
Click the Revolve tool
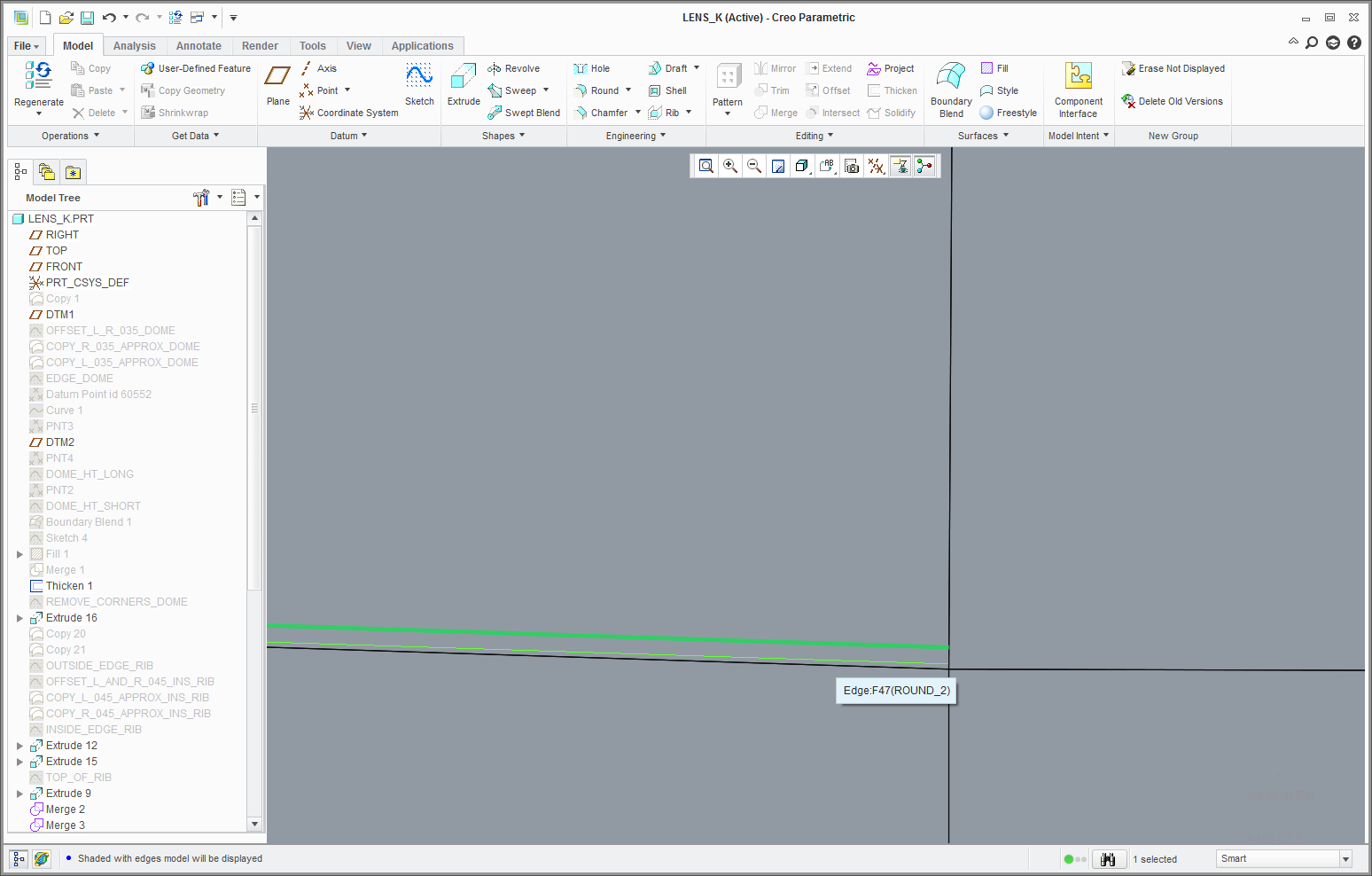[513, 68]
